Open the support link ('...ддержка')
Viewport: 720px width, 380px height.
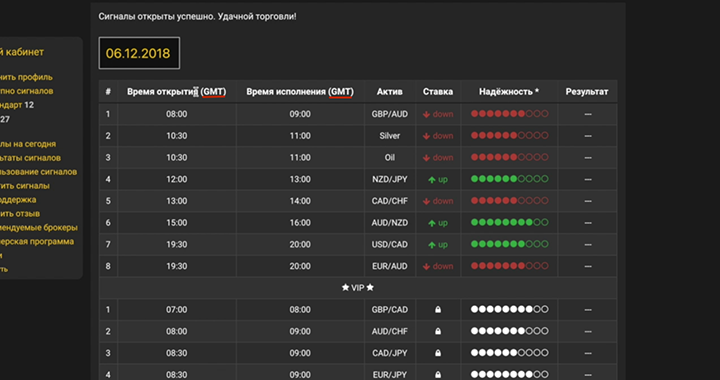[18, 200]
